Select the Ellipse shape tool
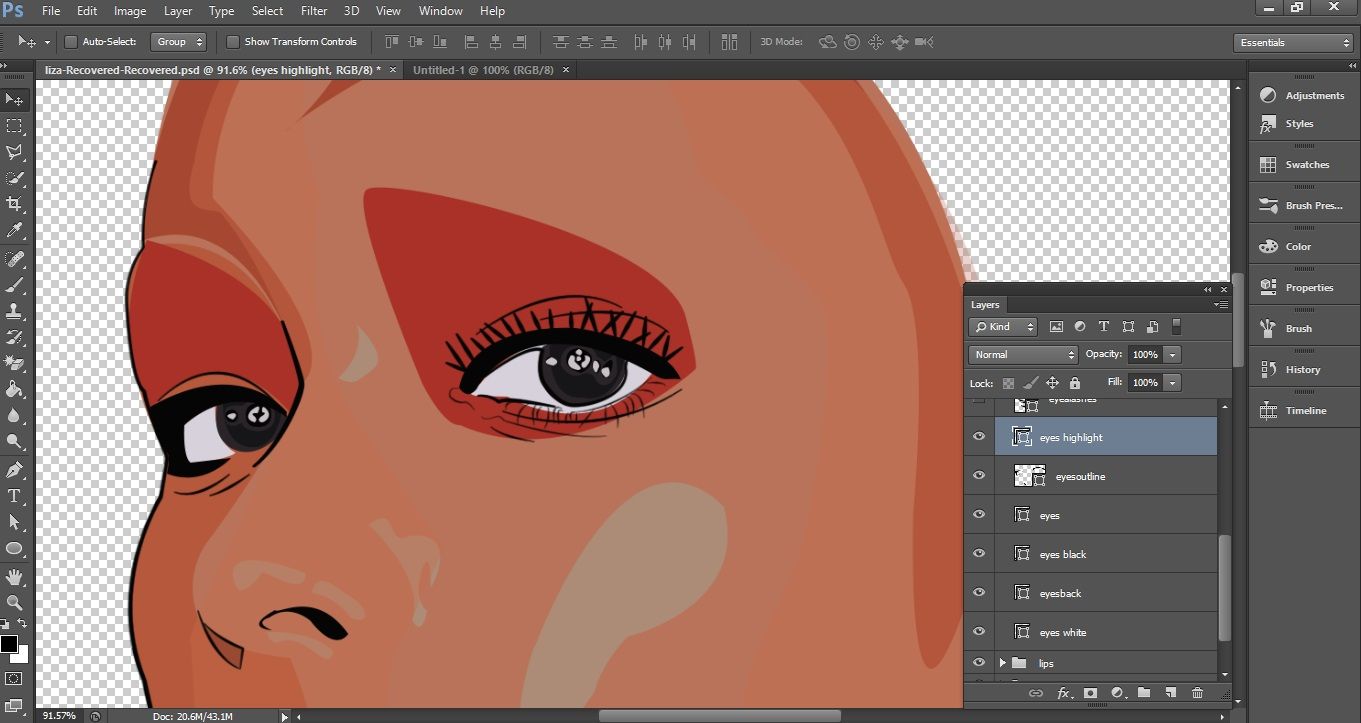The width and height of the screenshot is (1361, 723). [x=15, y=548]
